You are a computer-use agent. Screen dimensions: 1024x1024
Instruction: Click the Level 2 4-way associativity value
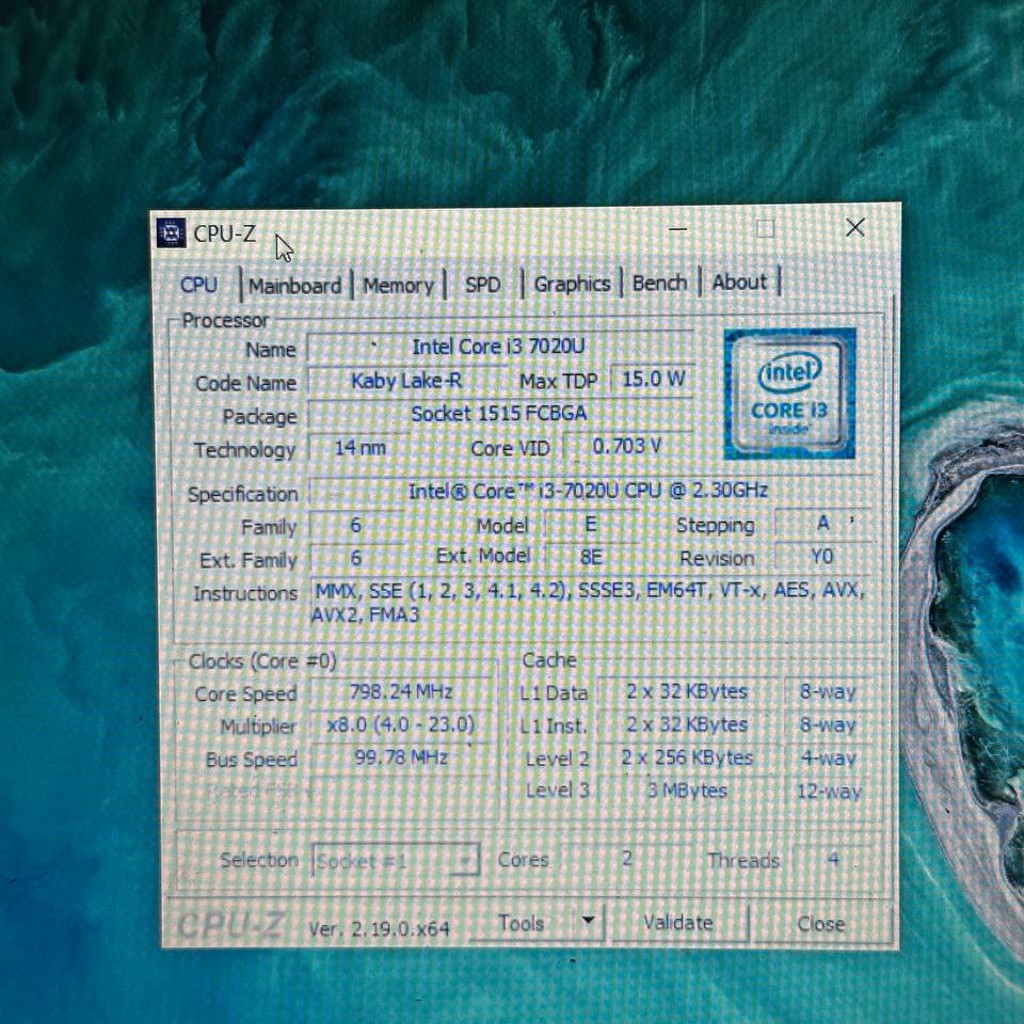click(828, 758)
